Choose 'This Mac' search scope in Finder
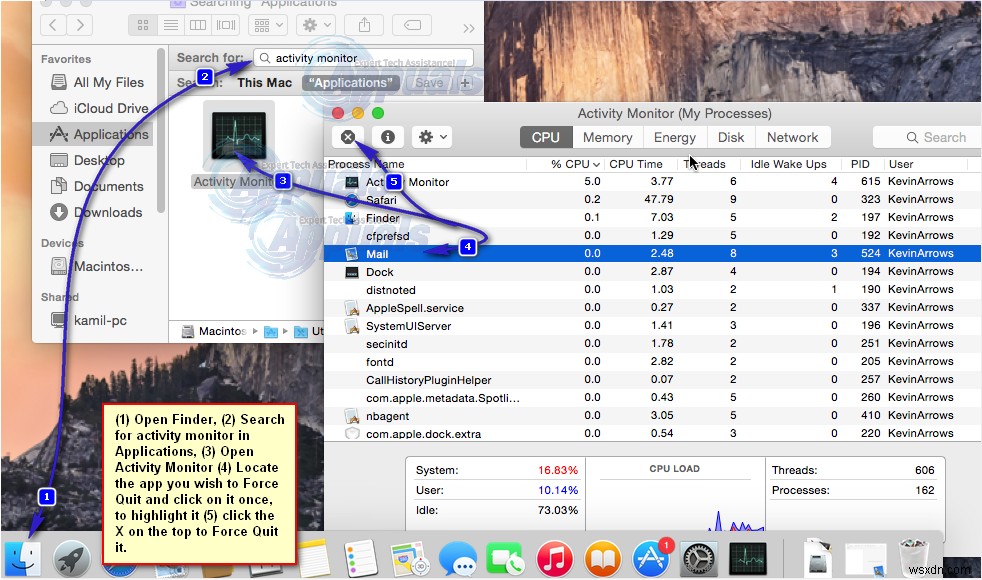The image size is (982, 580). pyautogui.click(x=264, y=83)
